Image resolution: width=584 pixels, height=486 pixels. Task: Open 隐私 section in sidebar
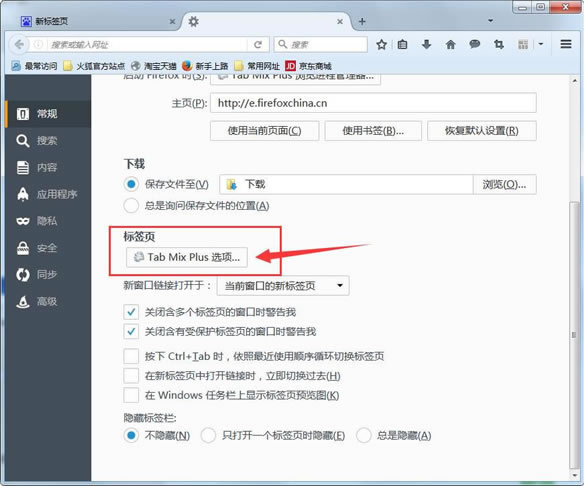pyautogui.click(x=48, y=221)
